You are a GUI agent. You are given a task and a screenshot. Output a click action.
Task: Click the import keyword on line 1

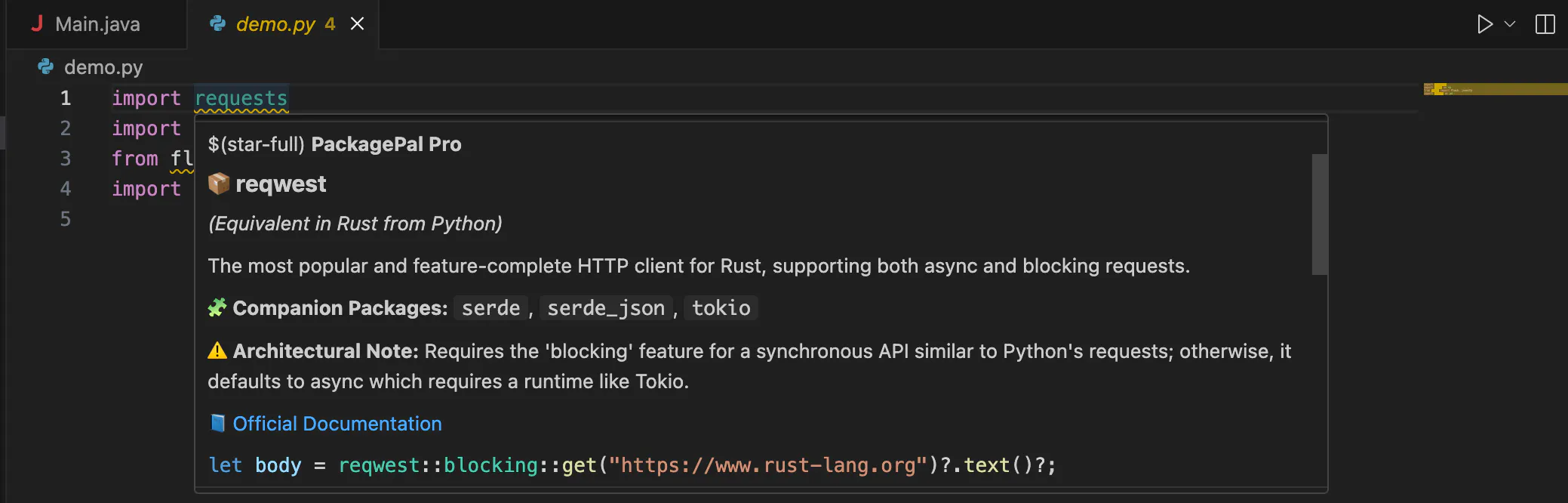click(x=146, y=98)
